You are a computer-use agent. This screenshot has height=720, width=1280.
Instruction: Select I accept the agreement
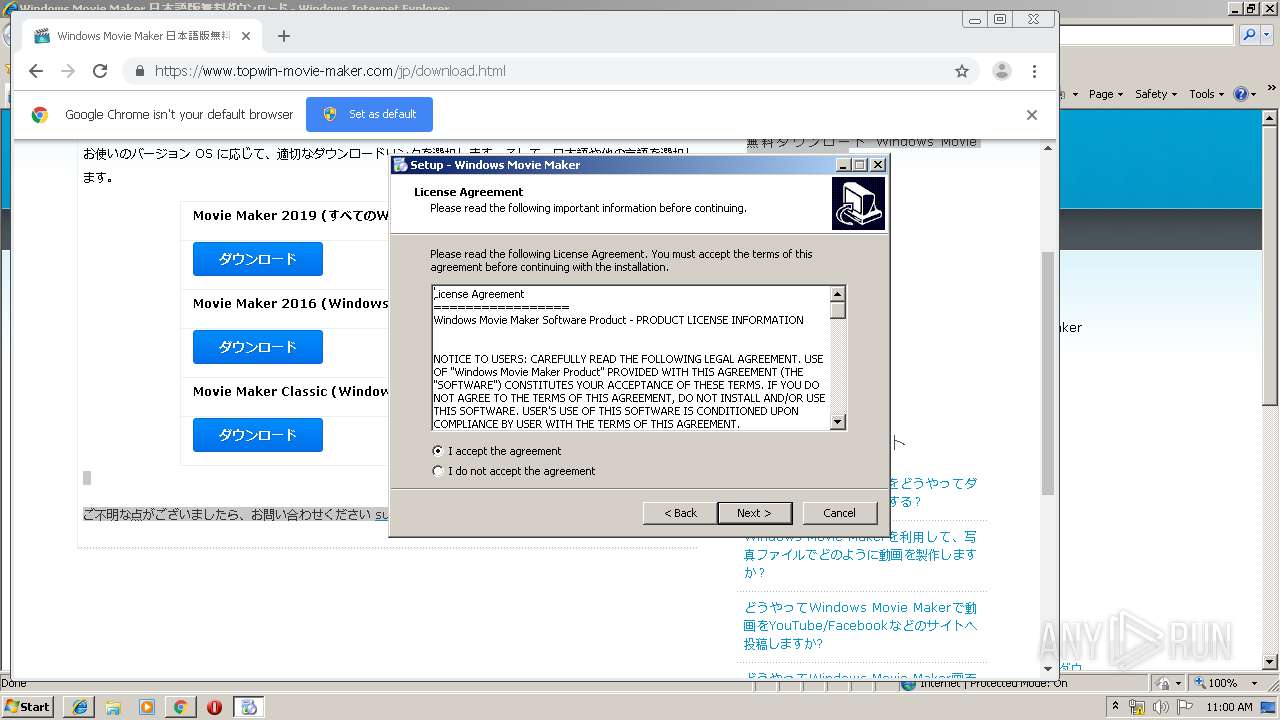tap(438, 451)
